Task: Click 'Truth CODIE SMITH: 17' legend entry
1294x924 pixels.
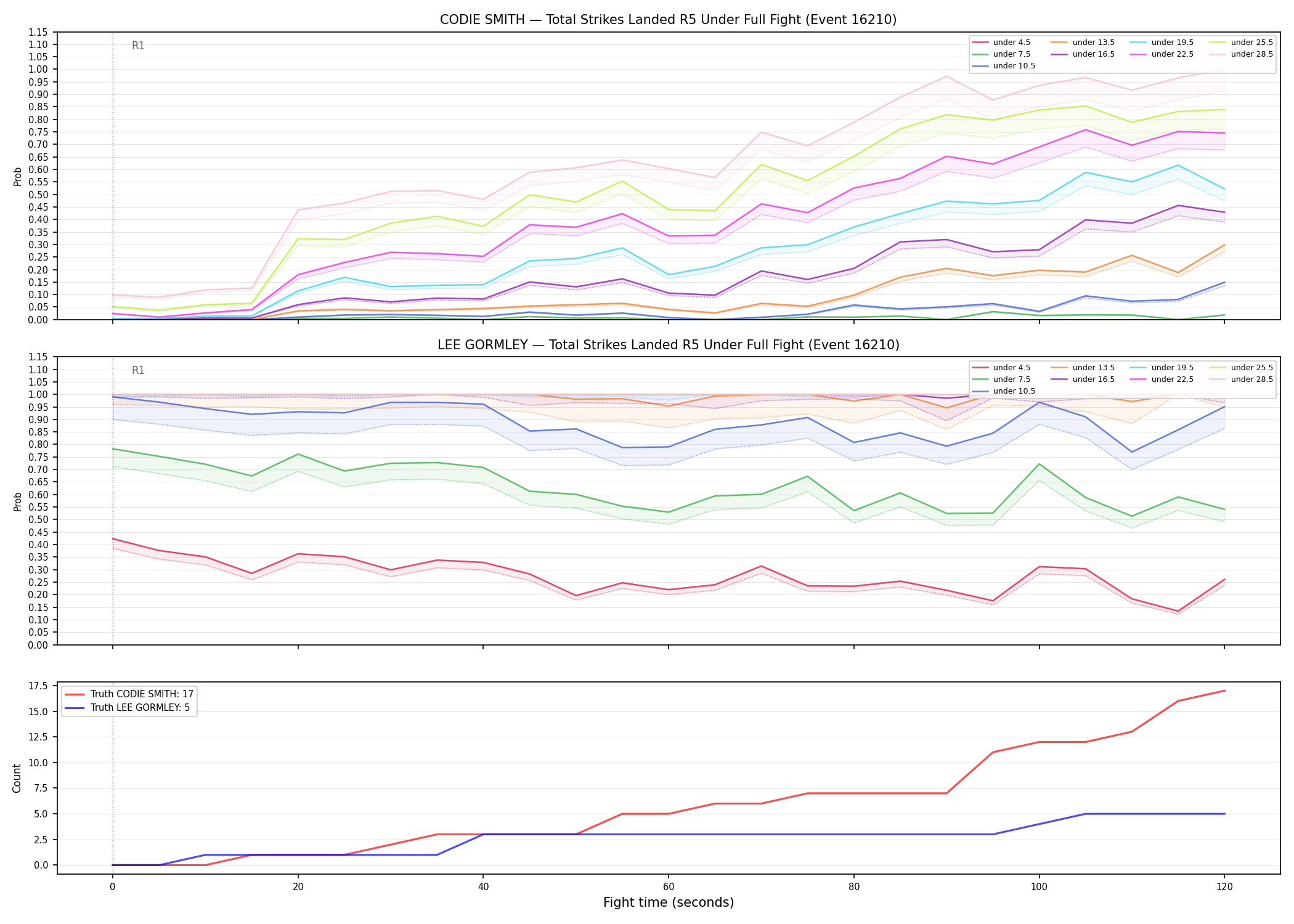Action: (142, 694)
